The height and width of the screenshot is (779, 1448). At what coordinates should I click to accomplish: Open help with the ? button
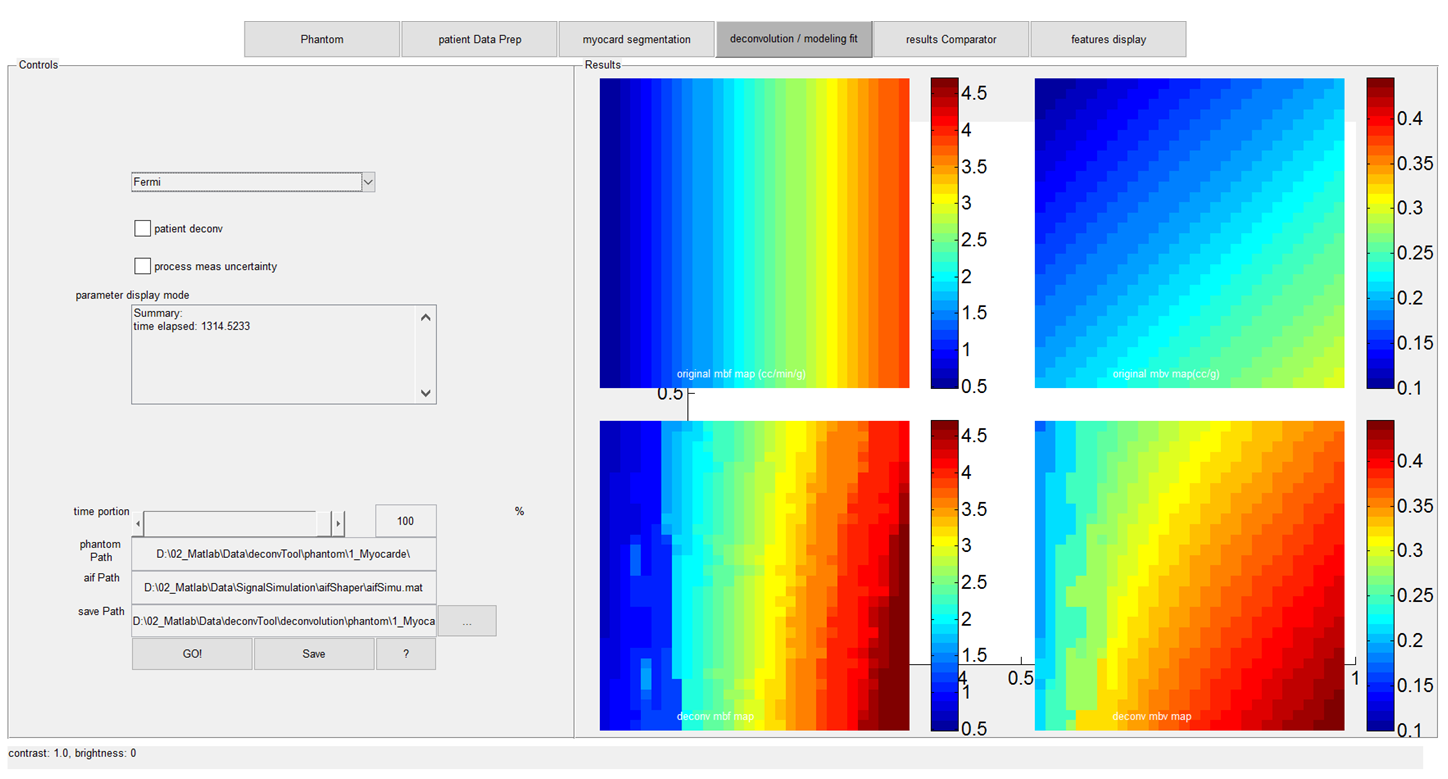click(x=405, y=654)
